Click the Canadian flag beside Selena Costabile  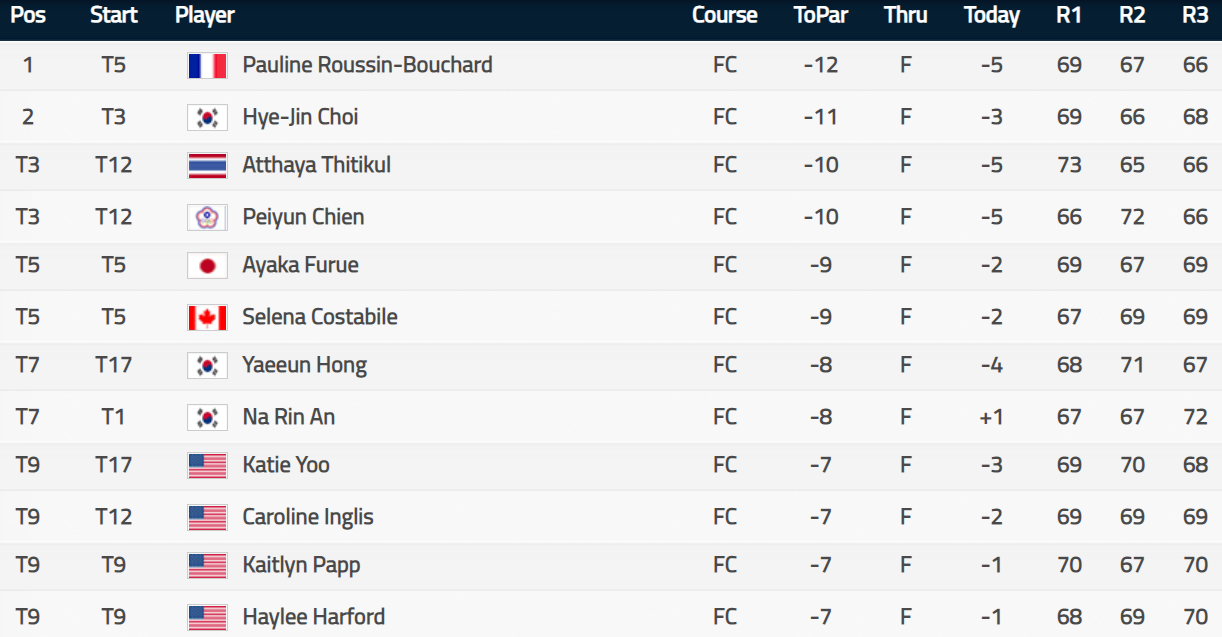pos(207,317)
